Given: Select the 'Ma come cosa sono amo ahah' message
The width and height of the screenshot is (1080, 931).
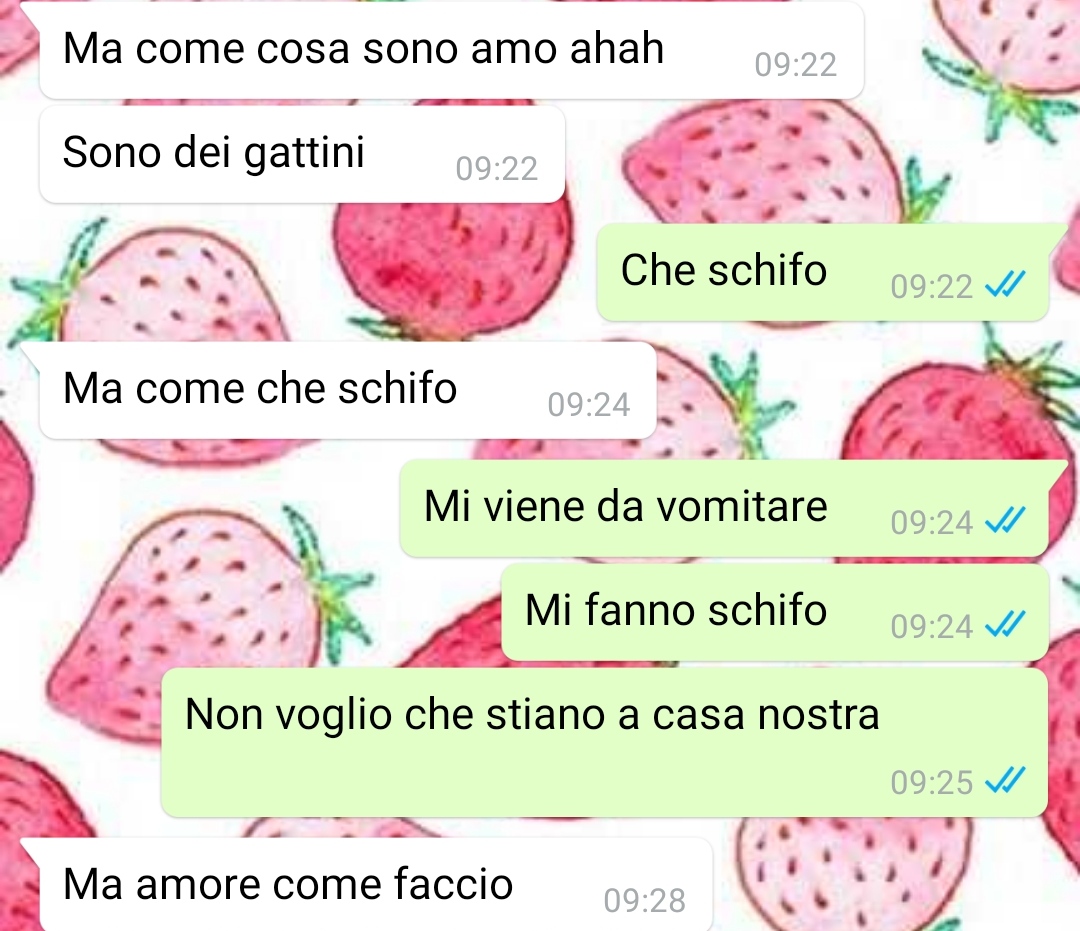Looking at the screenshot, I should pos(451,50).
